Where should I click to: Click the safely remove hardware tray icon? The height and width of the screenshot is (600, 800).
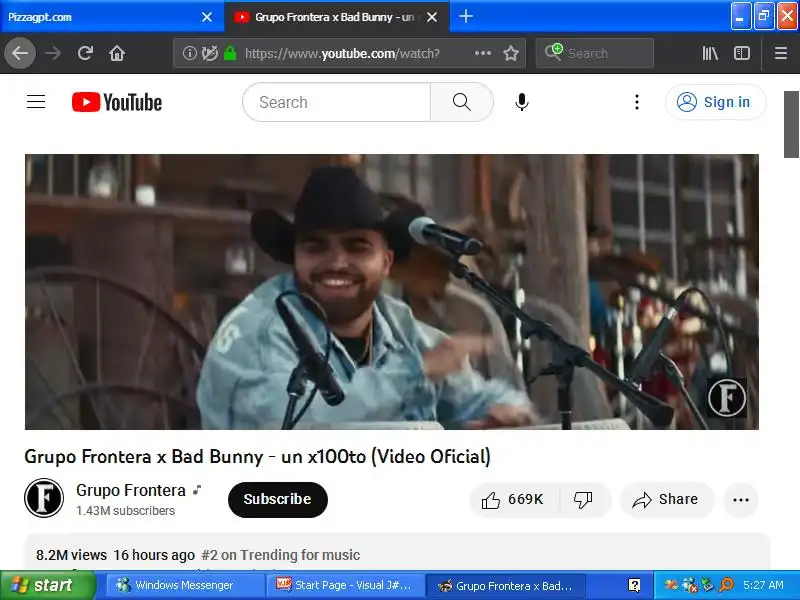pos(707,585)
